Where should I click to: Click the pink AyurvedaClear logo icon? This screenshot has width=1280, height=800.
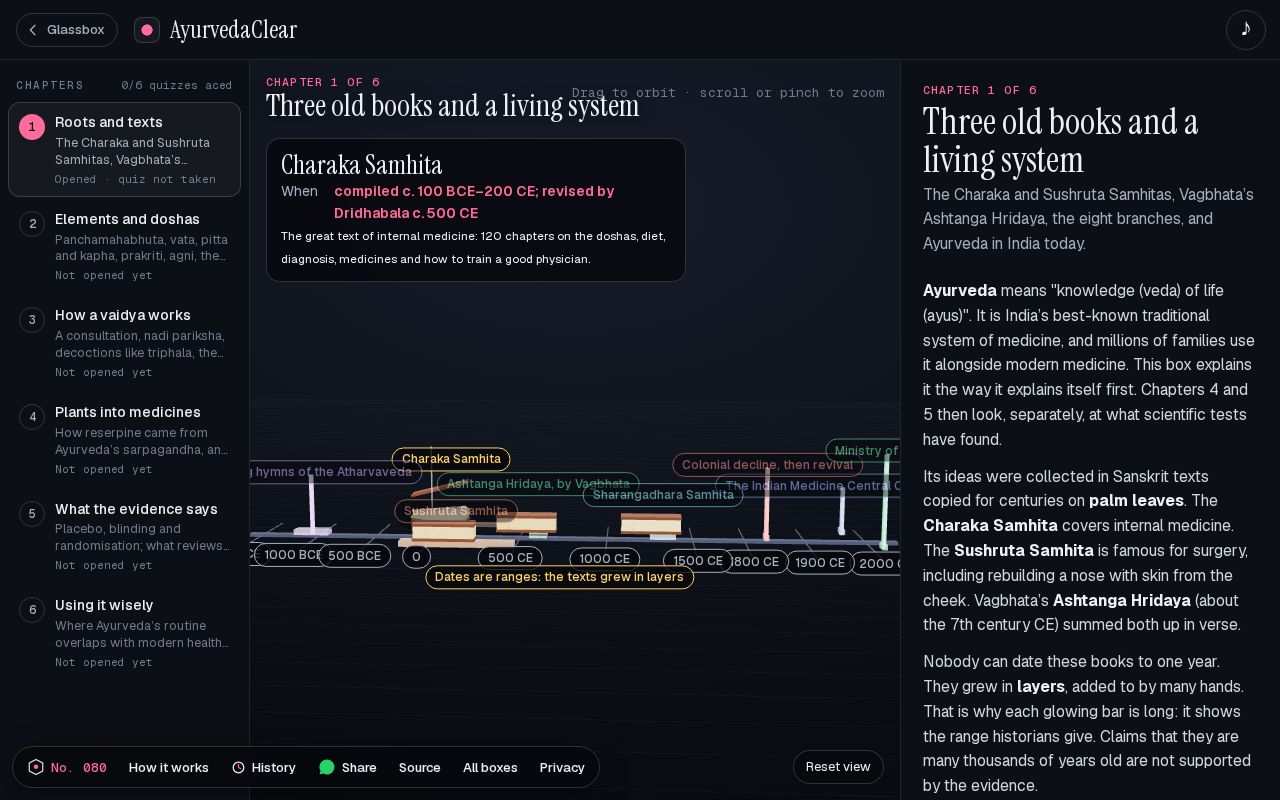point(147,30)
